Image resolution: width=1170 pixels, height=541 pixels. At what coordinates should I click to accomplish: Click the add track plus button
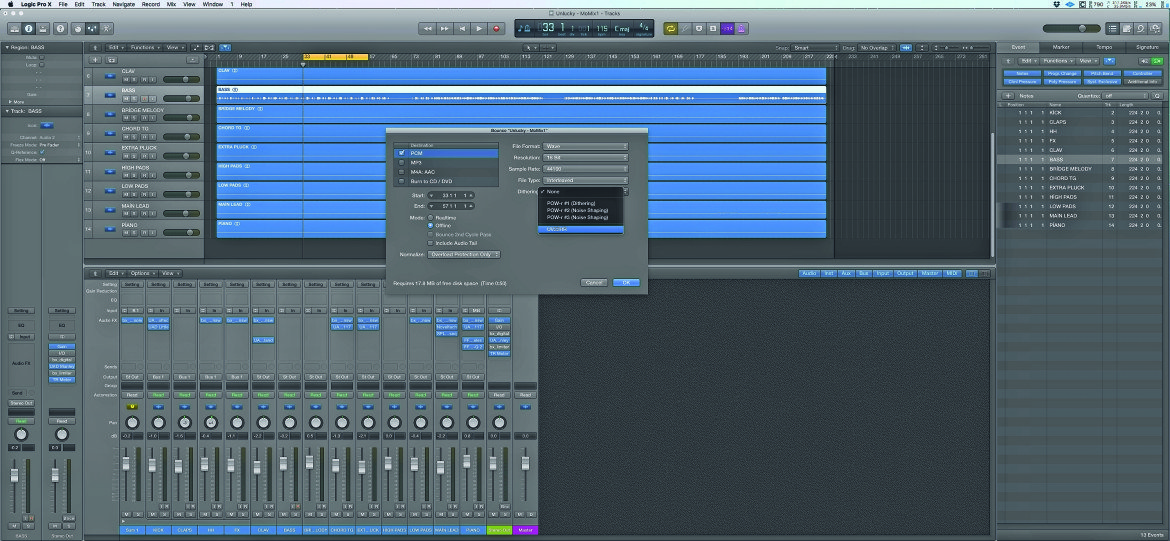[x=96, y=60]
